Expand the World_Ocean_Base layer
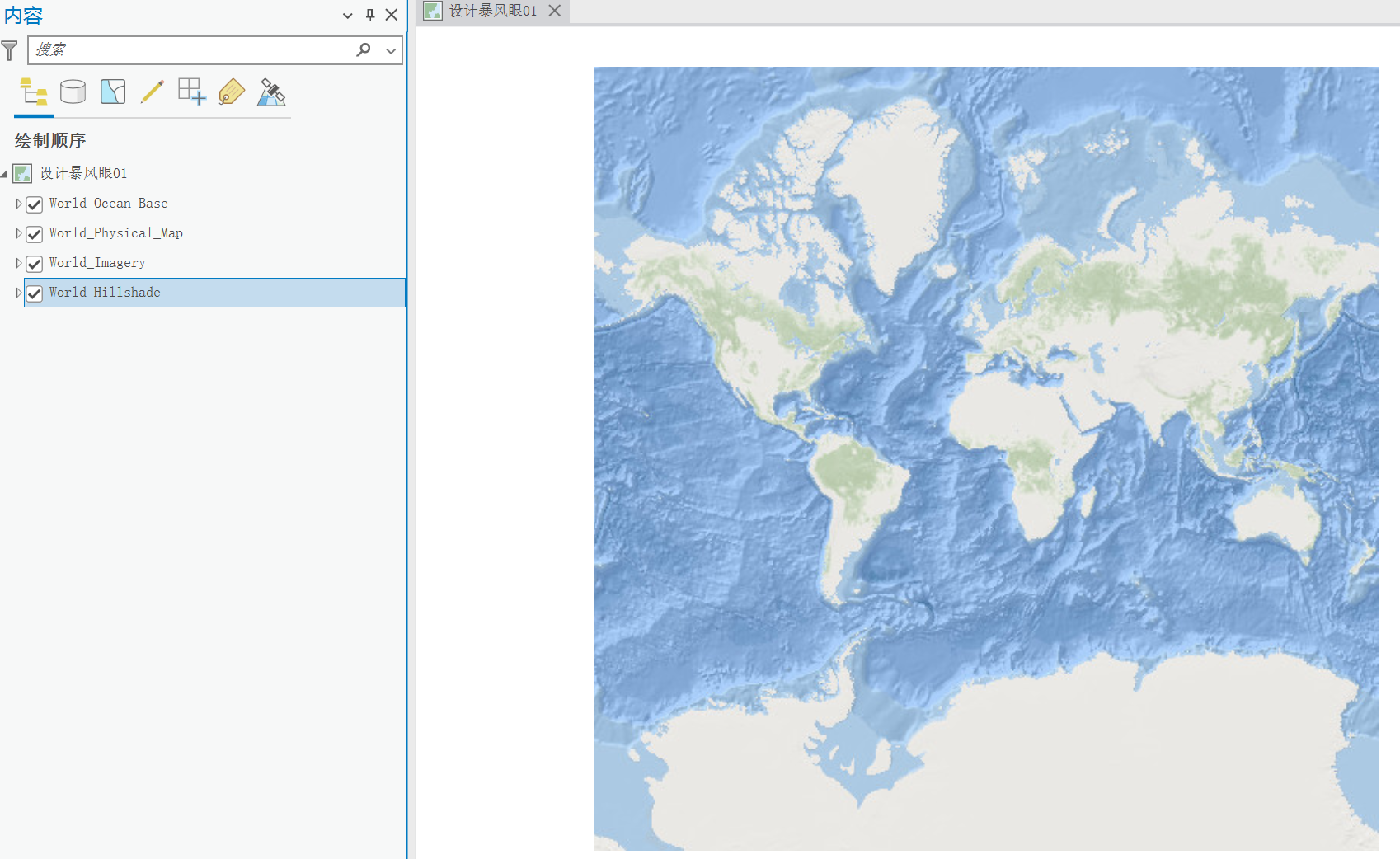Viewport: 1400px width, 859px height. pos(18,204)
